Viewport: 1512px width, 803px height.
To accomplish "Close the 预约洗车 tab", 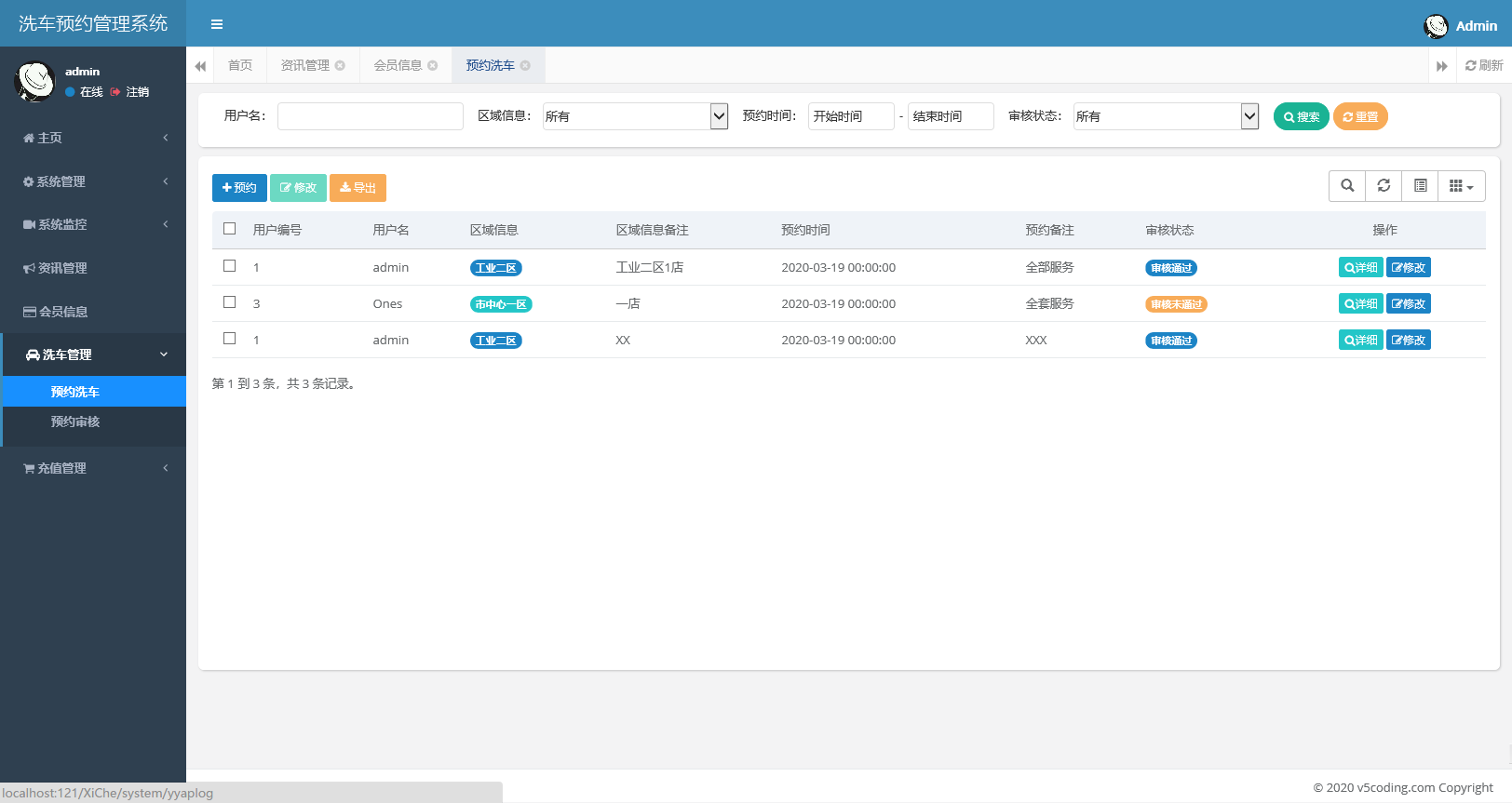I will (525, 65).
